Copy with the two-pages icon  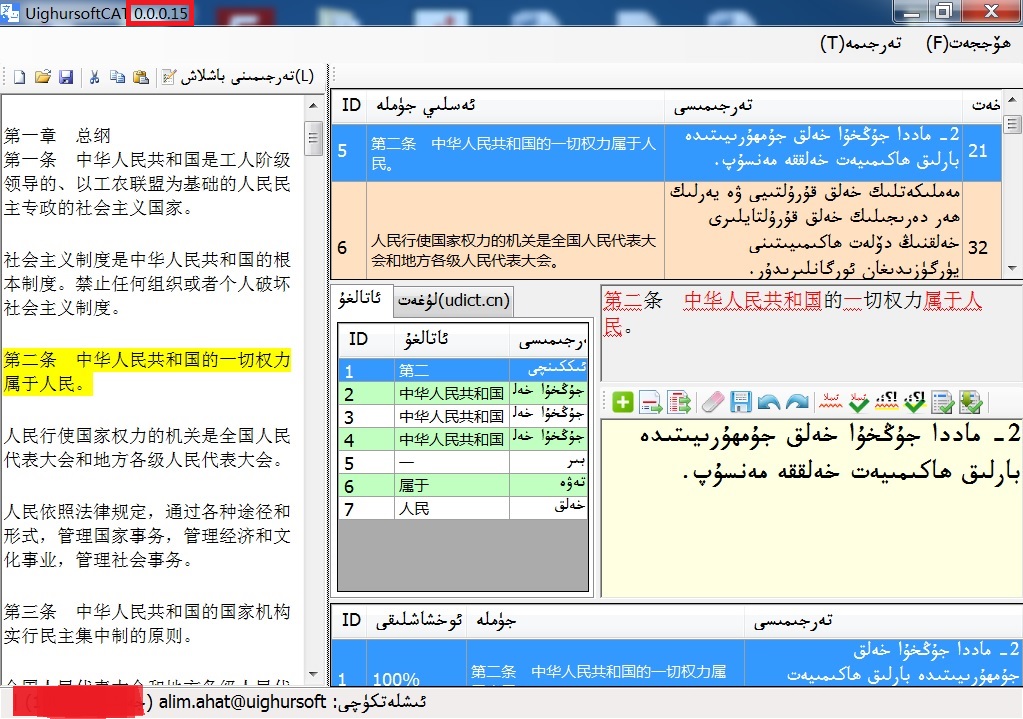pyautogui.click(x=117, y=77)
